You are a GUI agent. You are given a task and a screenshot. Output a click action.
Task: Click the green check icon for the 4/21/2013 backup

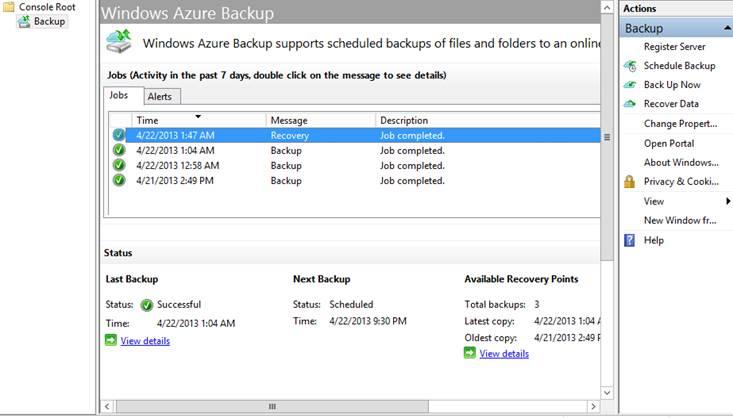pos(119,180)
